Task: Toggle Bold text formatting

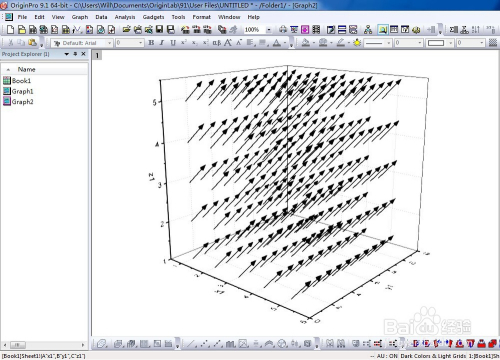Action: (x=151, y=43)
